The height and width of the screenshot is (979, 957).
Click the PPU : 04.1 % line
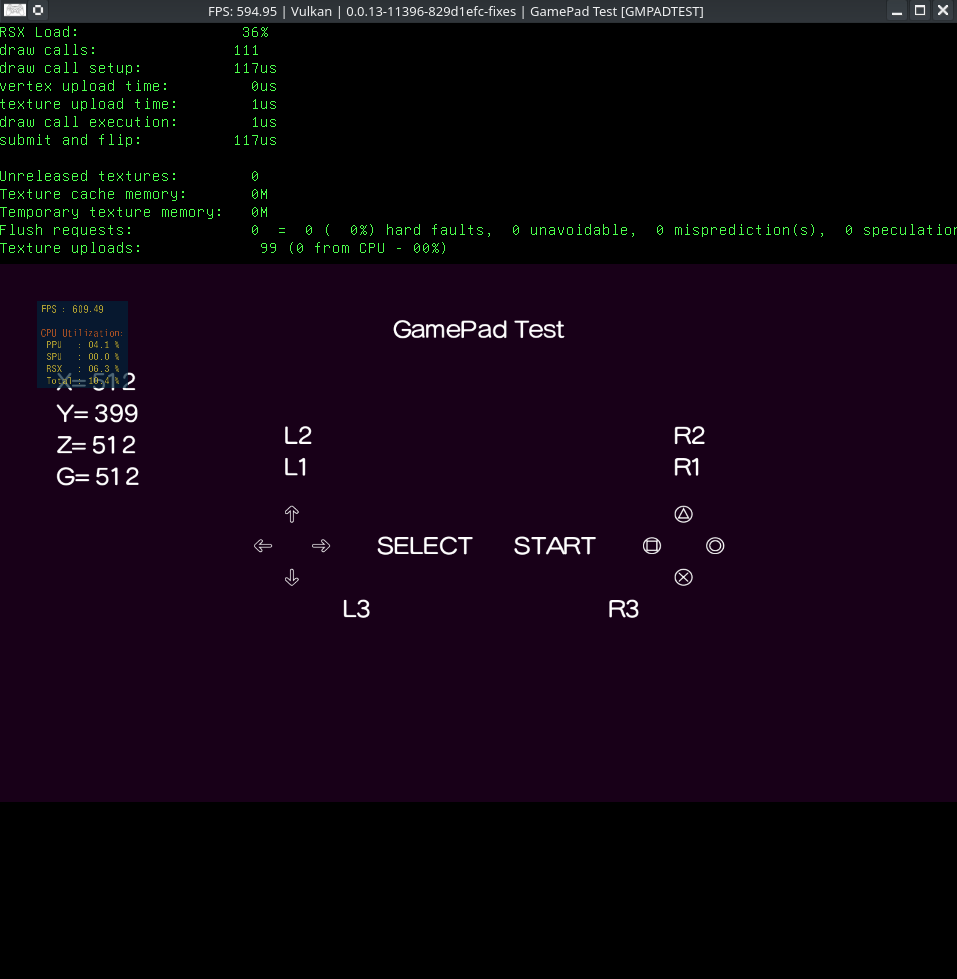[x=82, y=345]
